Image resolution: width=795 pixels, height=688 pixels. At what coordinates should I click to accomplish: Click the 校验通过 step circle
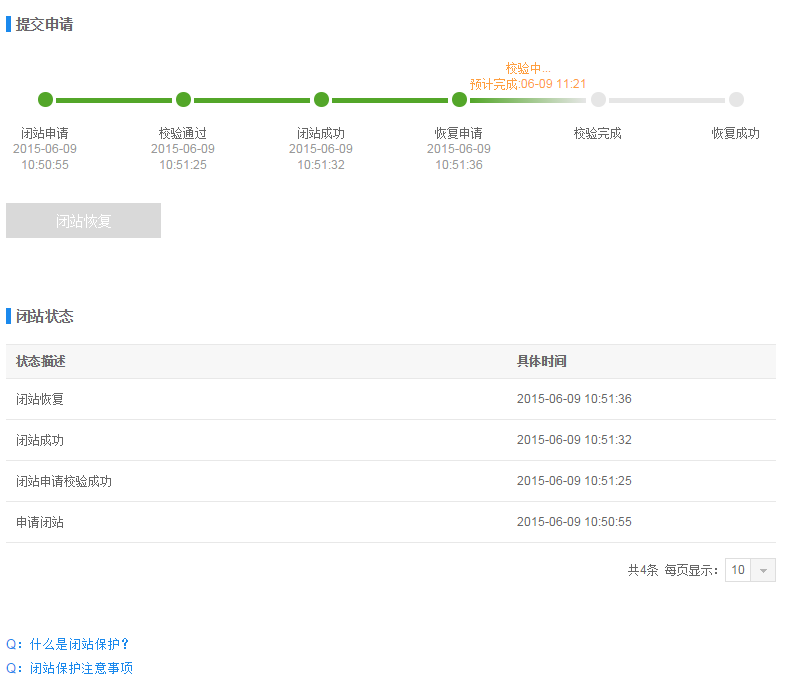tap(183, 99)
